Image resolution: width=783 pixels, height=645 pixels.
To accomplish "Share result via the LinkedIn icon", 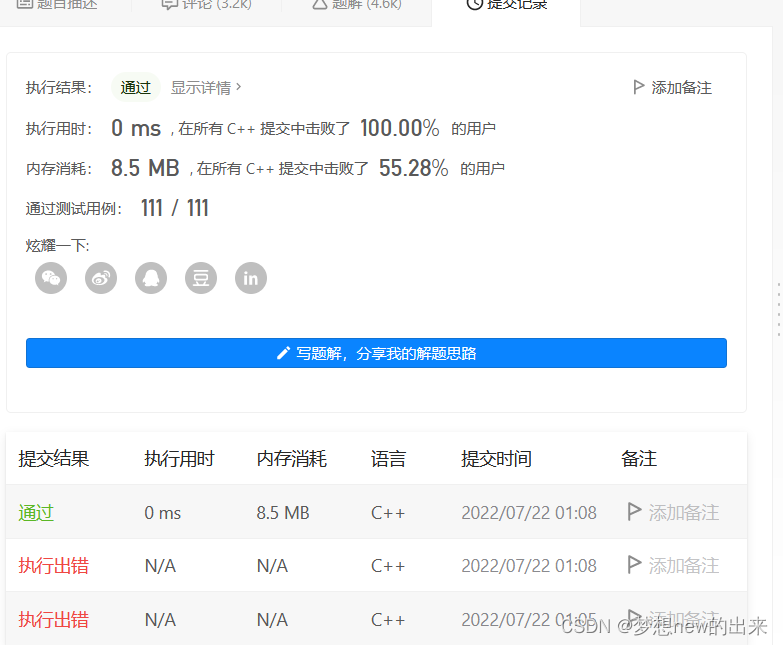I will [251, 278].
